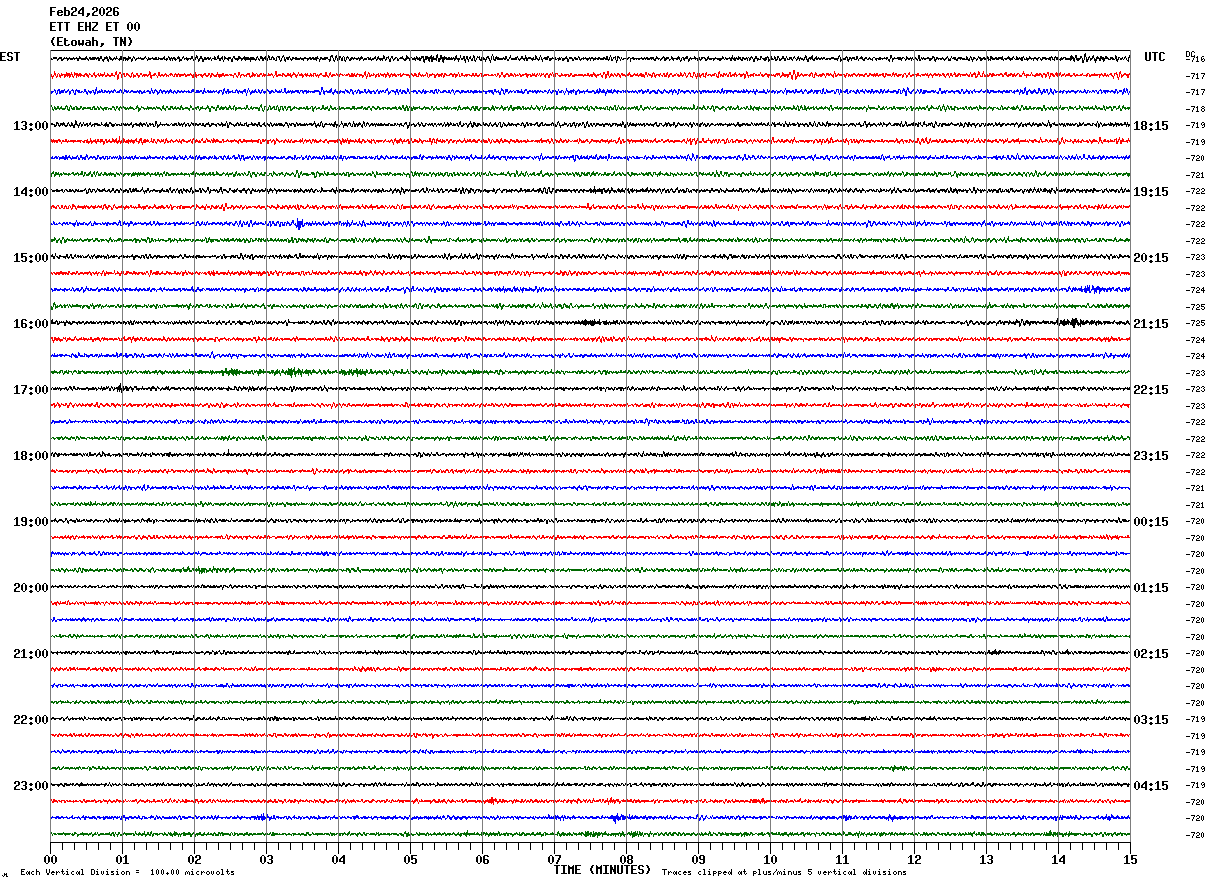Click the '19:15' UTC time label
The image size is (1210, 886).
pyautogui.click(x=1151, y=192)
